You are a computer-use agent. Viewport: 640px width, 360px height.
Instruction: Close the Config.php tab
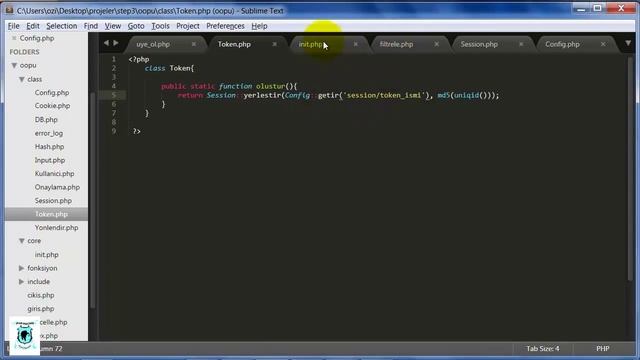(603, 44)
